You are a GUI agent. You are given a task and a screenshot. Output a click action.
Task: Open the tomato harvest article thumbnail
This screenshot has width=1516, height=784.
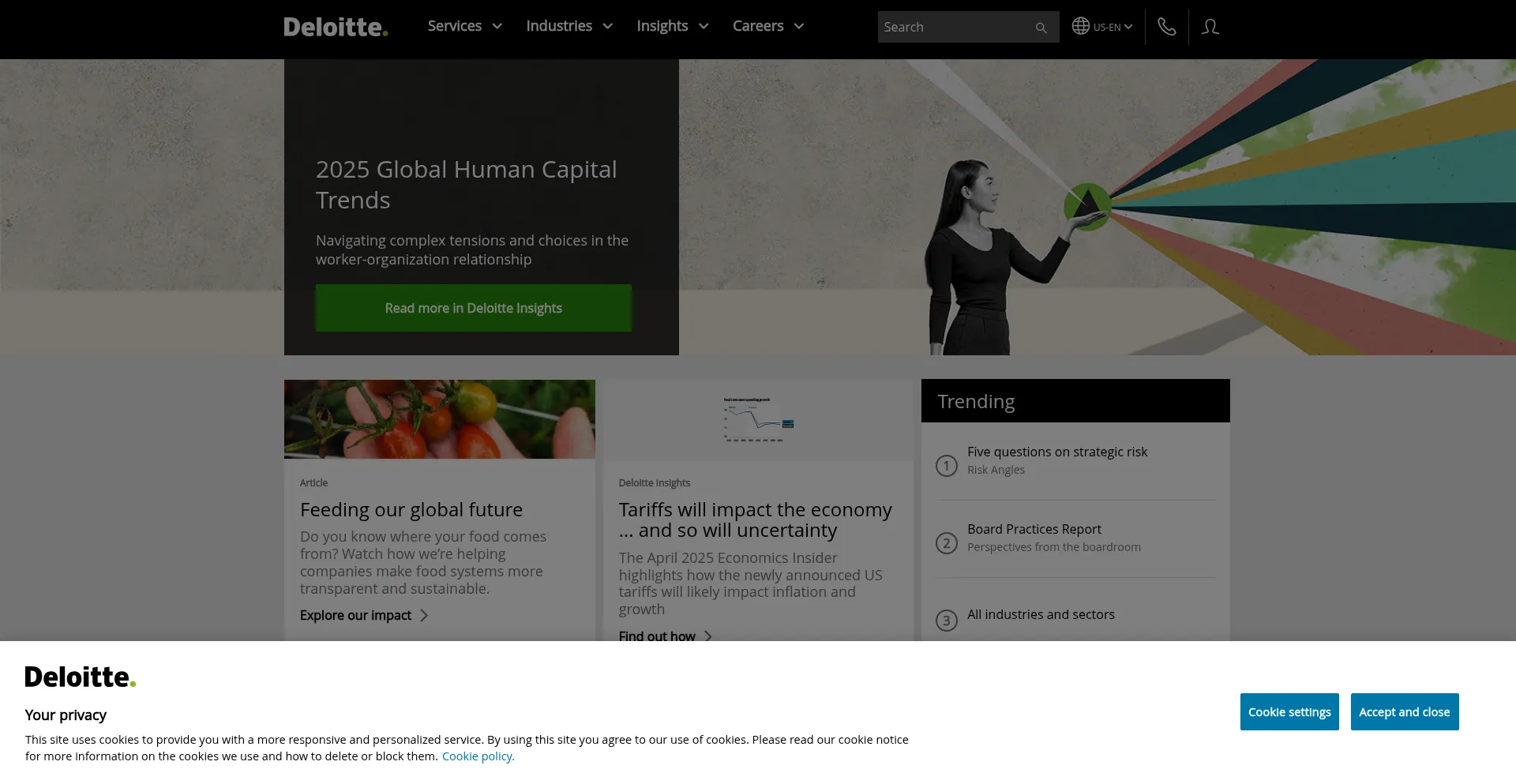click(x=439, y=419)
